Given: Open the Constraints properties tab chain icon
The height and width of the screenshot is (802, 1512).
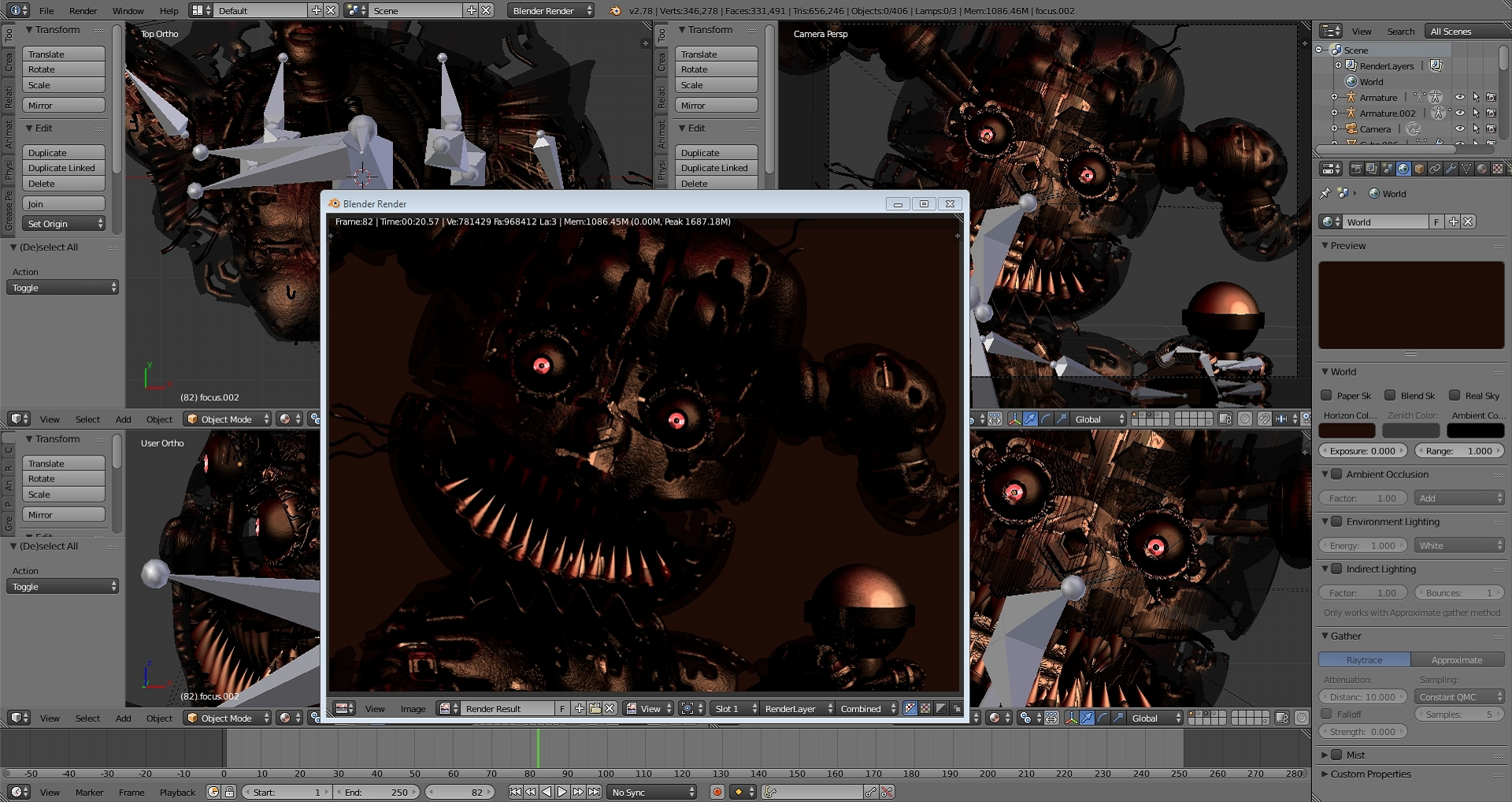Looking at the screenshot, I should [x=1435, y=169].
